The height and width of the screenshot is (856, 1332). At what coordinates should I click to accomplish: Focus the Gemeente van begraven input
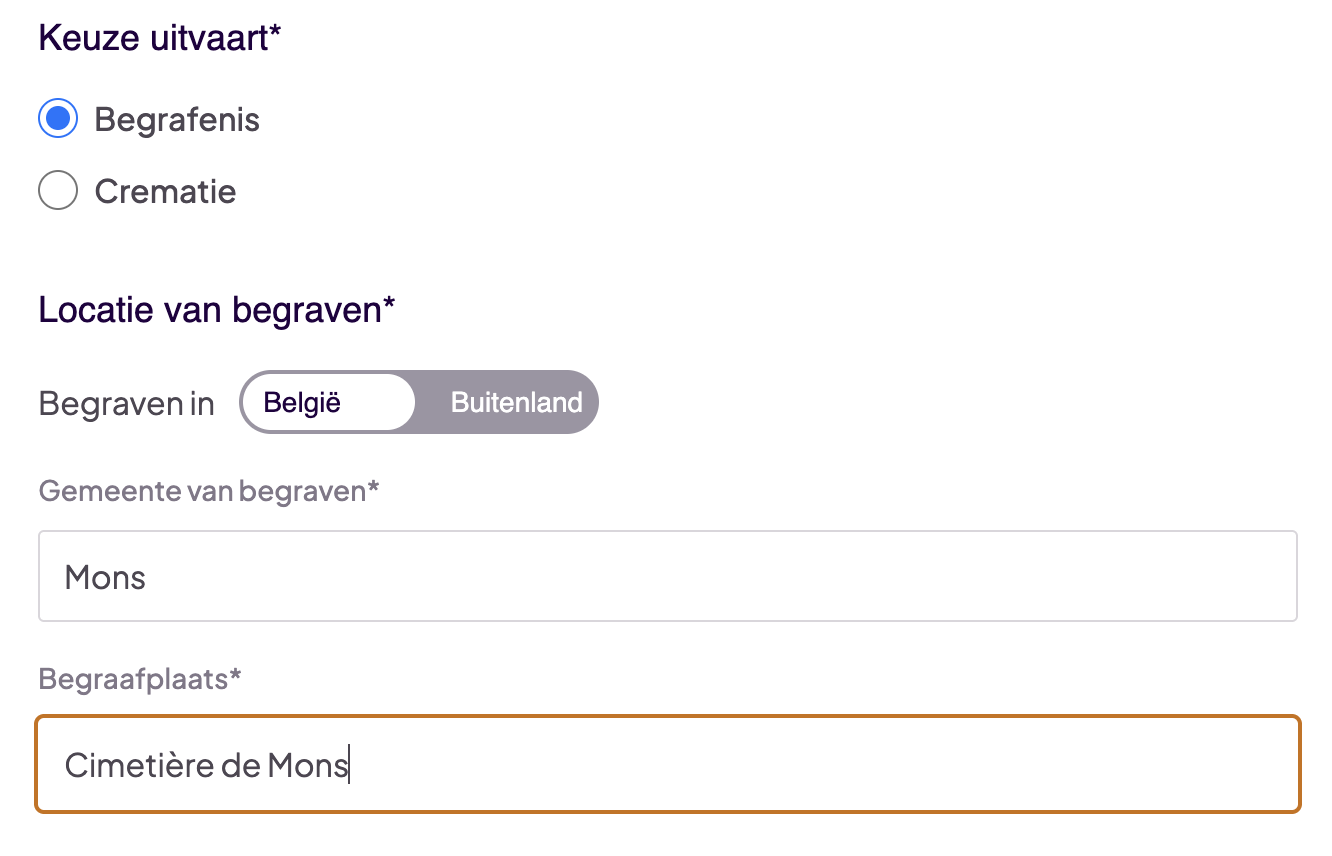[667, 577]
